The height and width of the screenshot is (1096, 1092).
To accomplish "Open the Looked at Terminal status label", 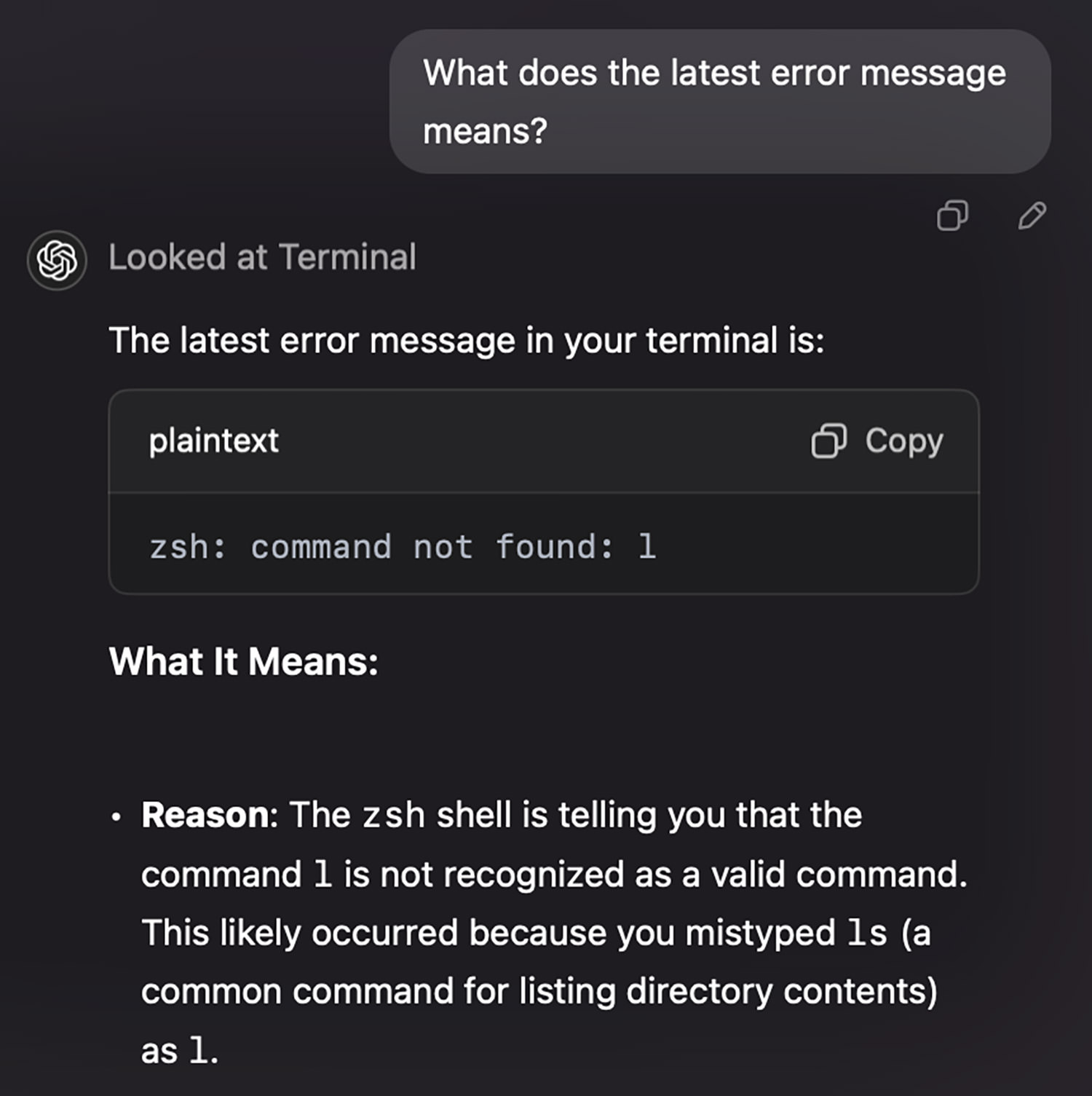I will [262, 257].
